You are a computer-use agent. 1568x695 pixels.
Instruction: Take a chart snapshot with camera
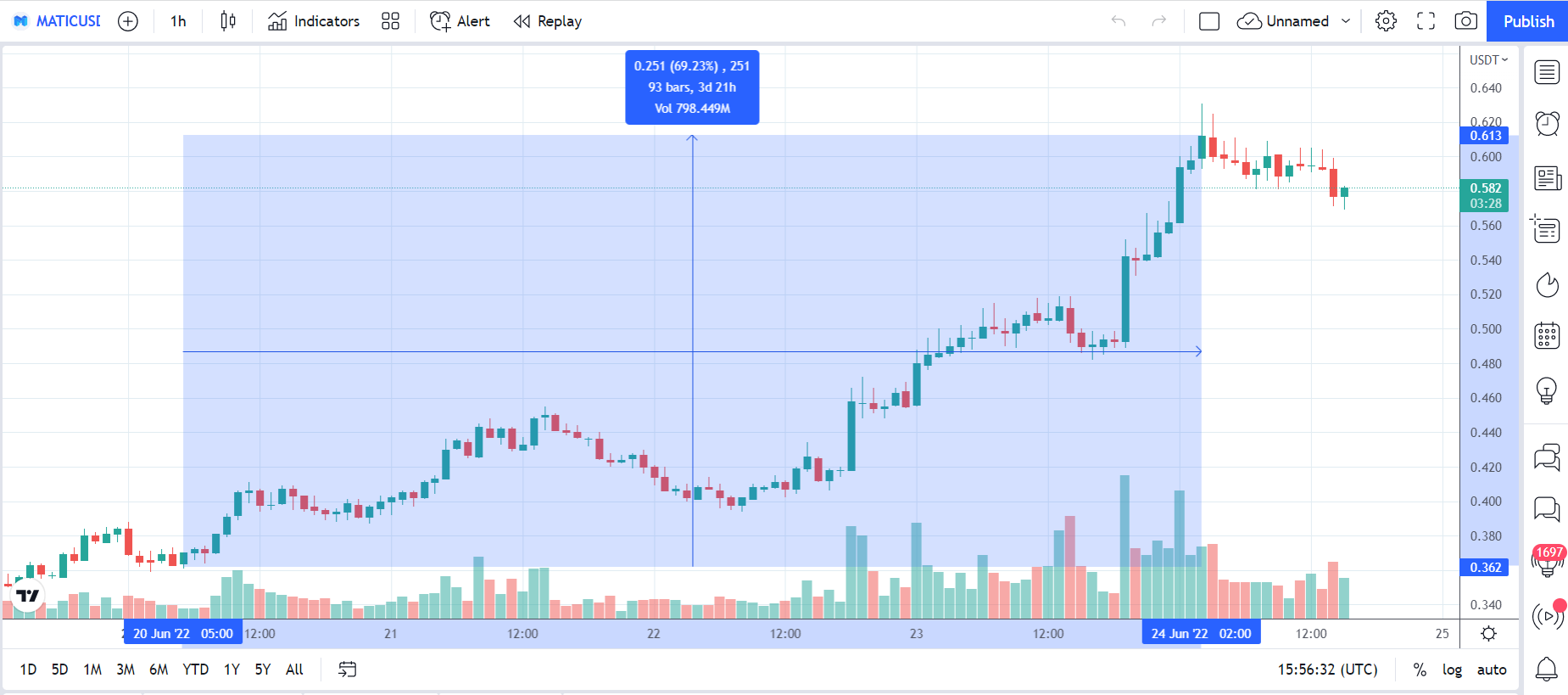pos(1465,21)
